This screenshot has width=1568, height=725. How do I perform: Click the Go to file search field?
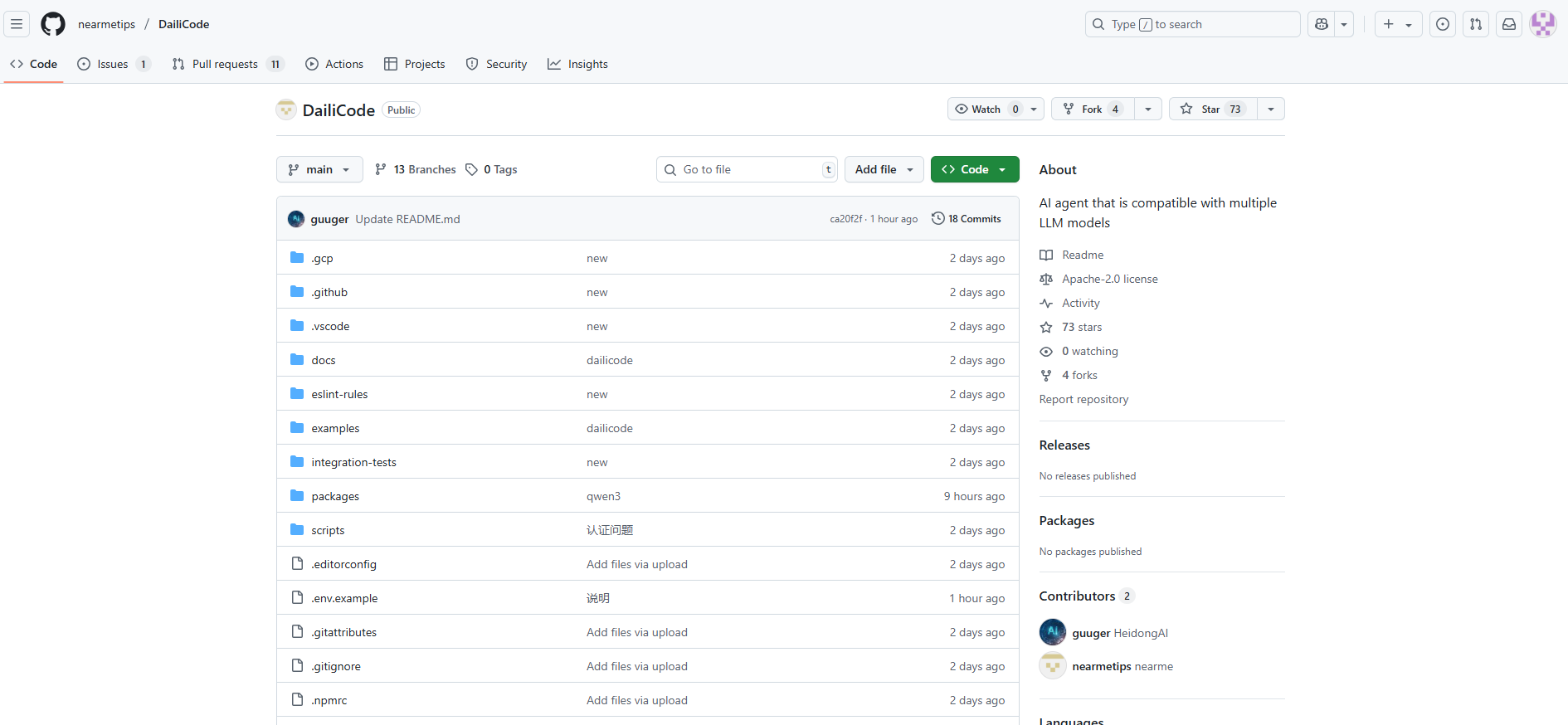pyautogui.click(x=747, y=169)
